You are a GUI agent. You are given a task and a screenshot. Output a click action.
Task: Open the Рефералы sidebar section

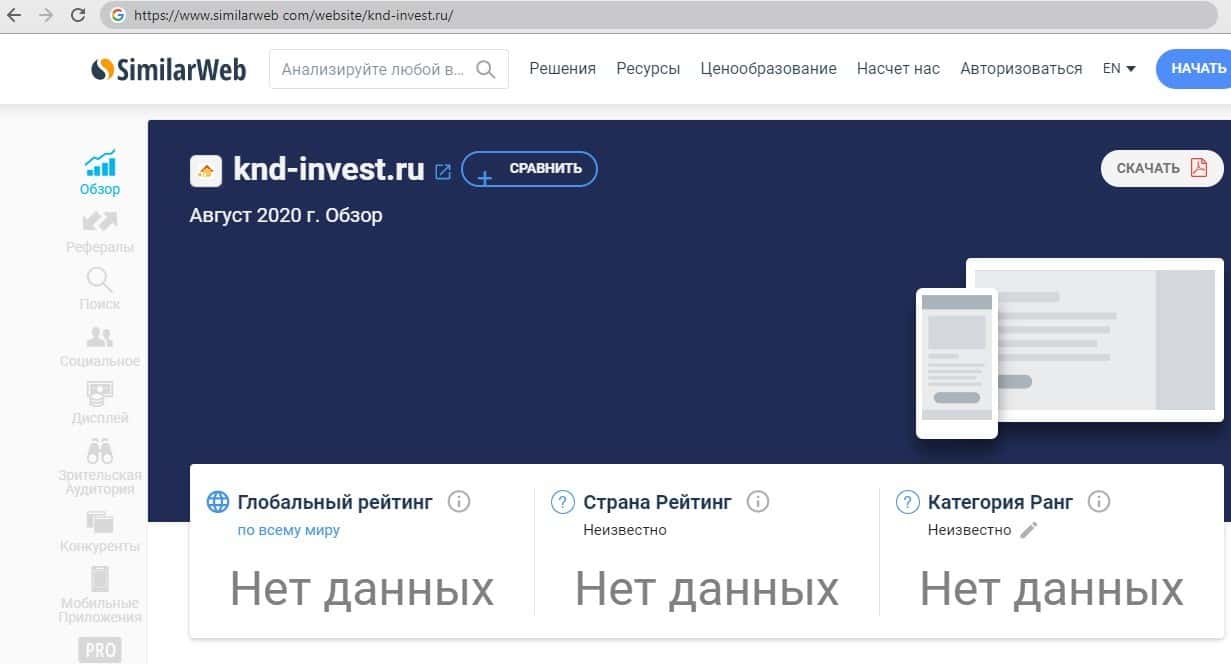tap(100, 232)
